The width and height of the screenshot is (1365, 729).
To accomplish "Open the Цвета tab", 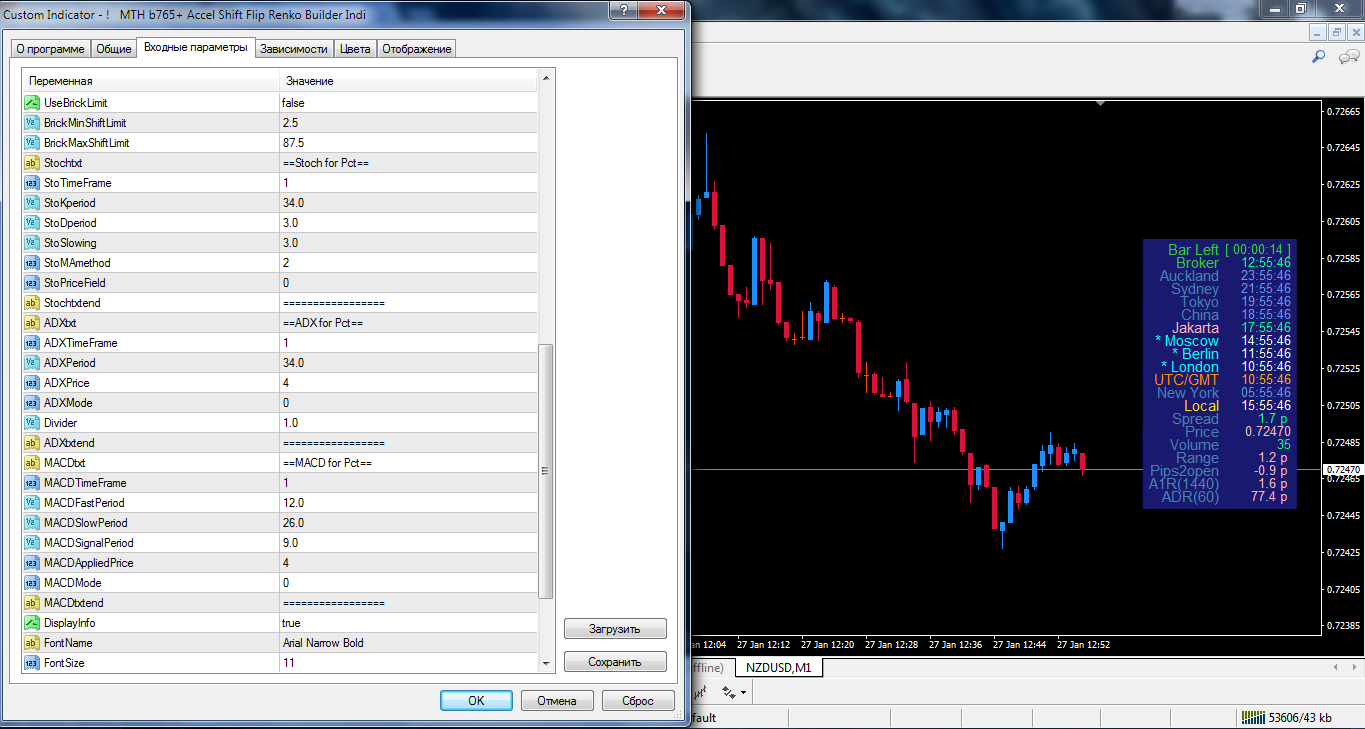I will [x=355, y=49].
